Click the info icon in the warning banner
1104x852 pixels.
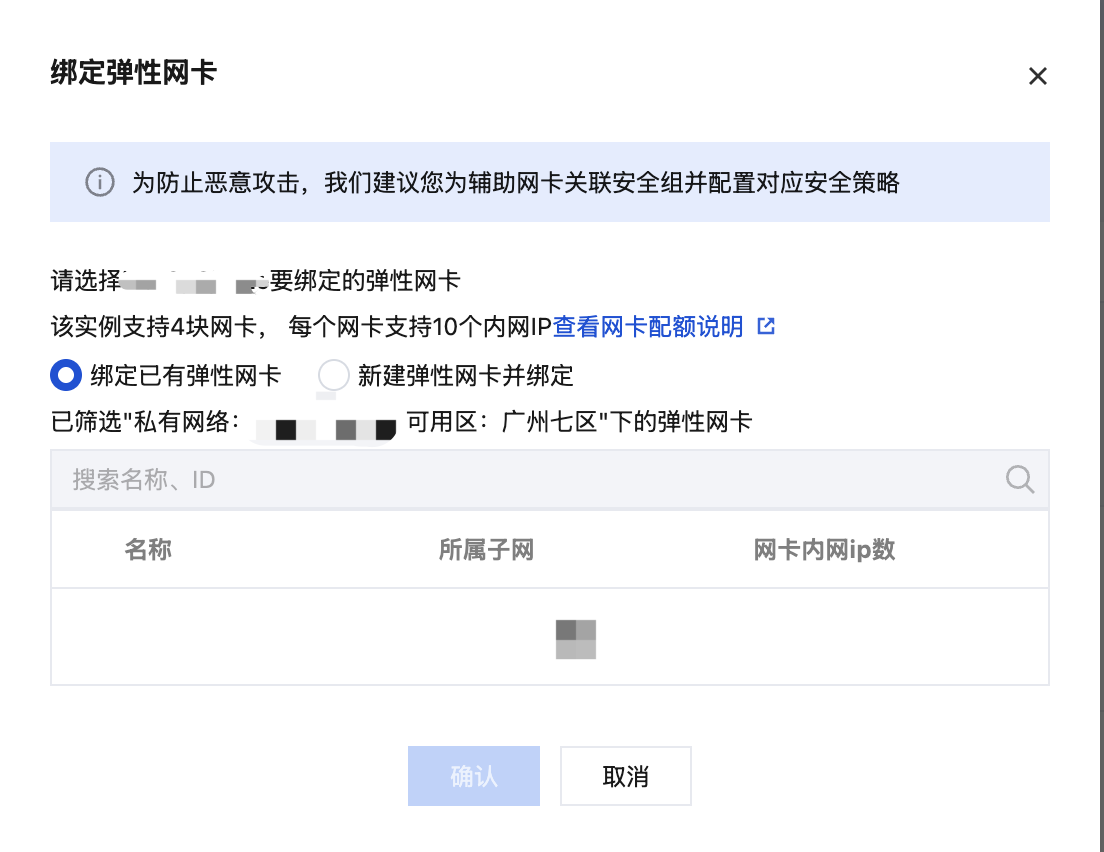click(100, 182)
